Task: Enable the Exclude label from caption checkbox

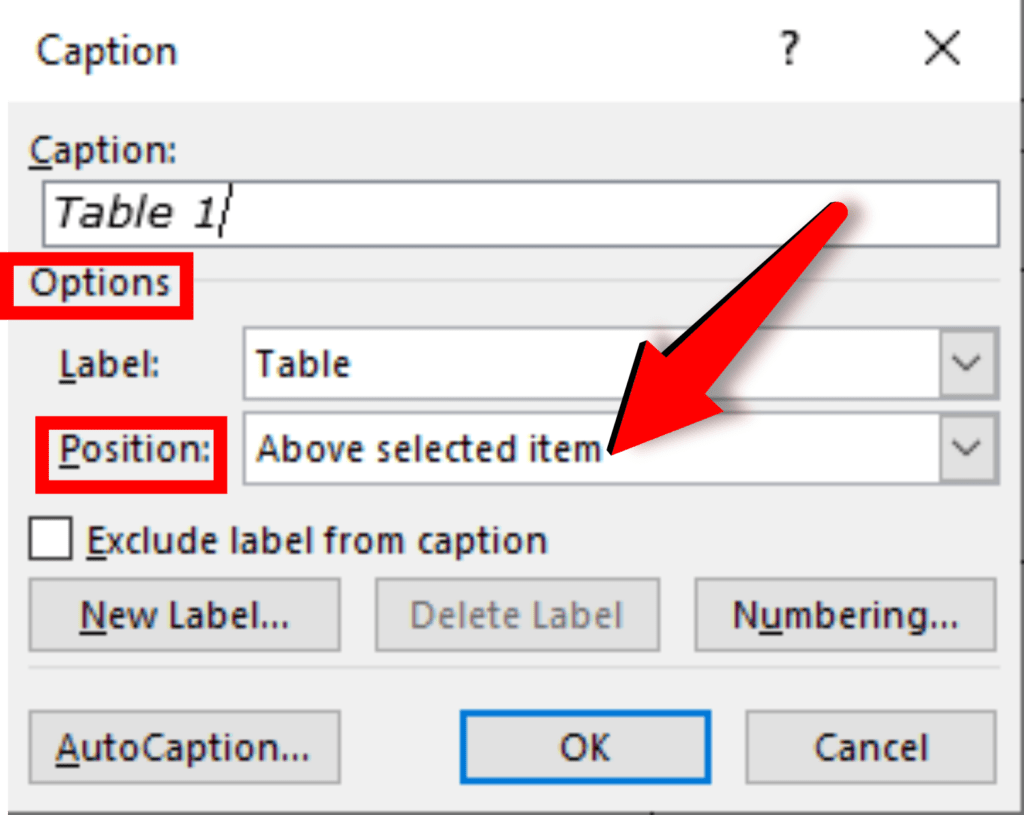Action: point(49,541)
